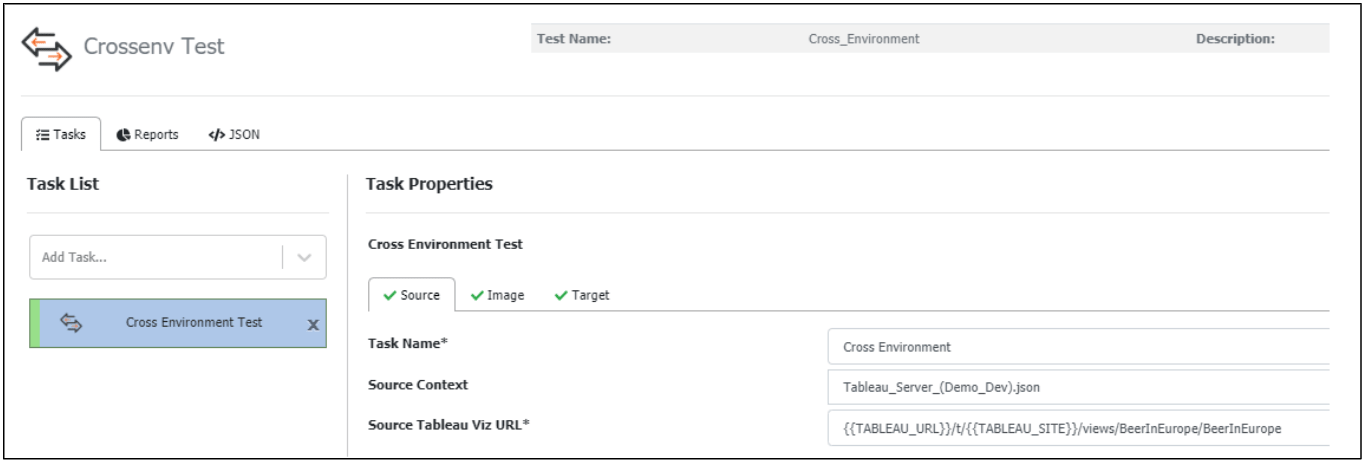The image size is (1365, 464).
Task: Click the Source Tableau Viz URL field
Action: point(1080,428)
